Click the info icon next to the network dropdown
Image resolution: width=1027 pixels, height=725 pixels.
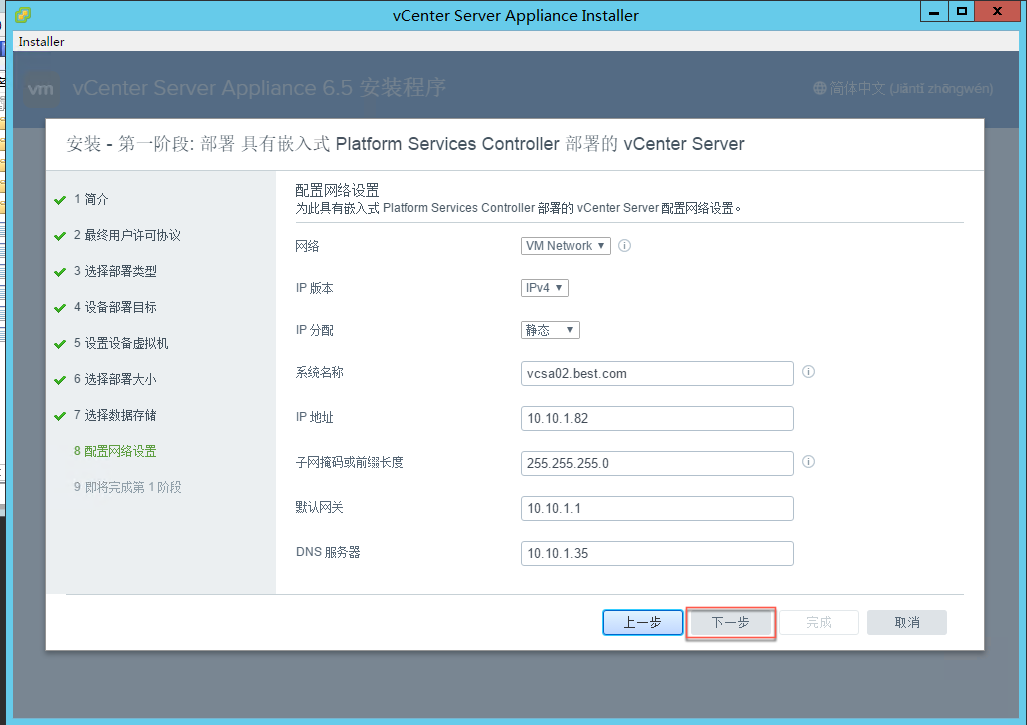tap(624, 246)
